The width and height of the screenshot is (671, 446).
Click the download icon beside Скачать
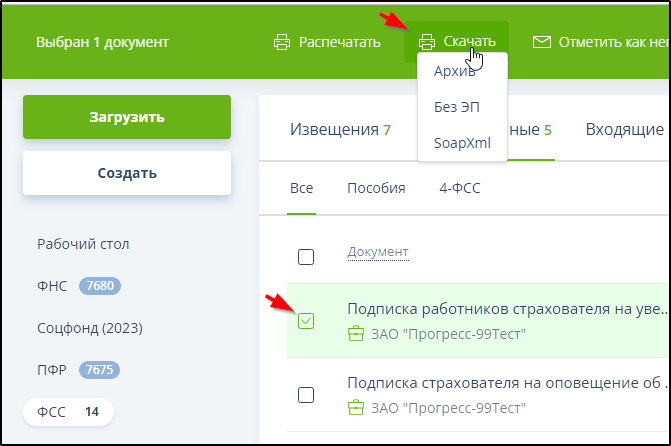(x=427, y=42)
